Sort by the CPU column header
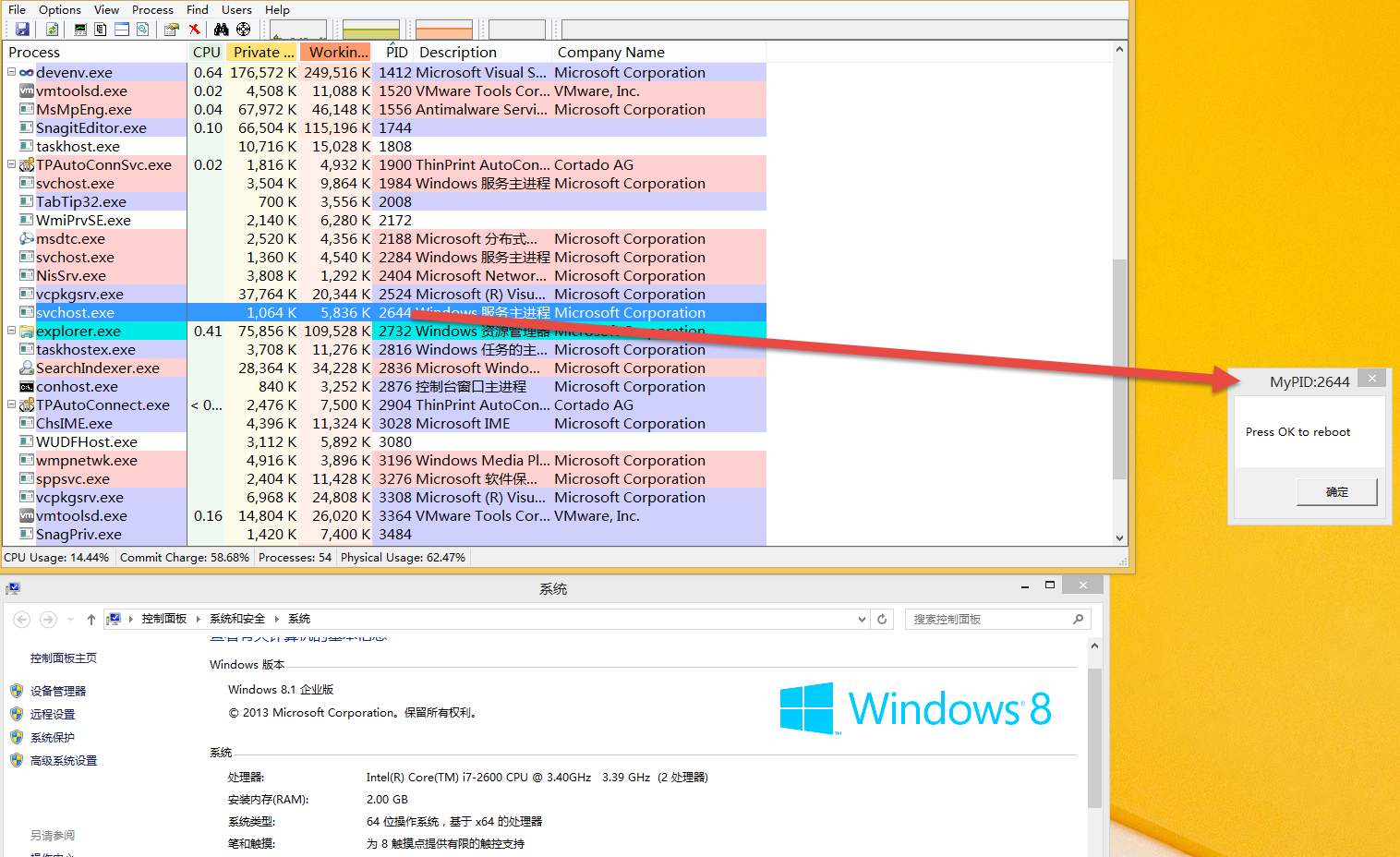 pos(207,53)
